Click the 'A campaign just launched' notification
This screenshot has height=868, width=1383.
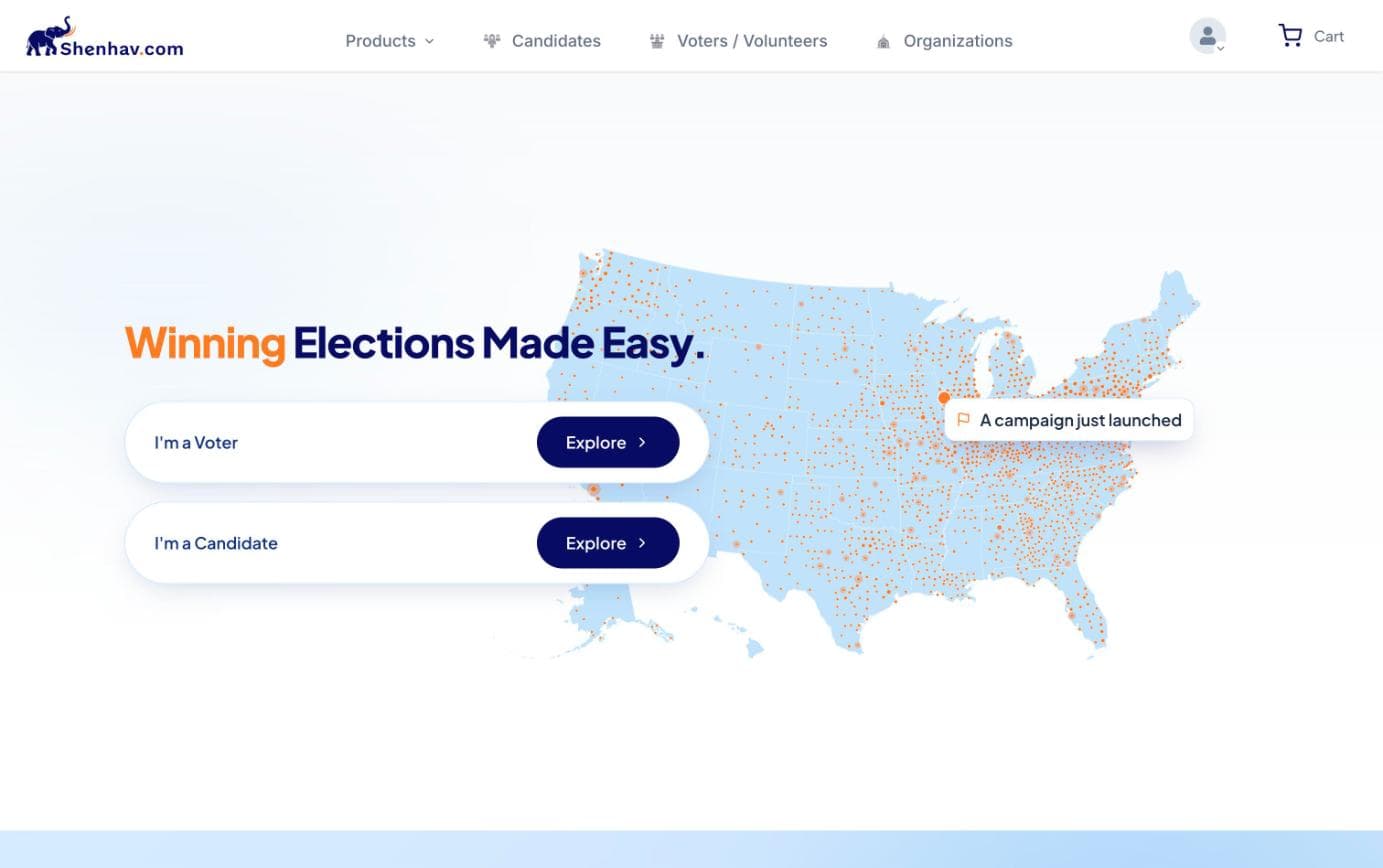(1069, 420)
